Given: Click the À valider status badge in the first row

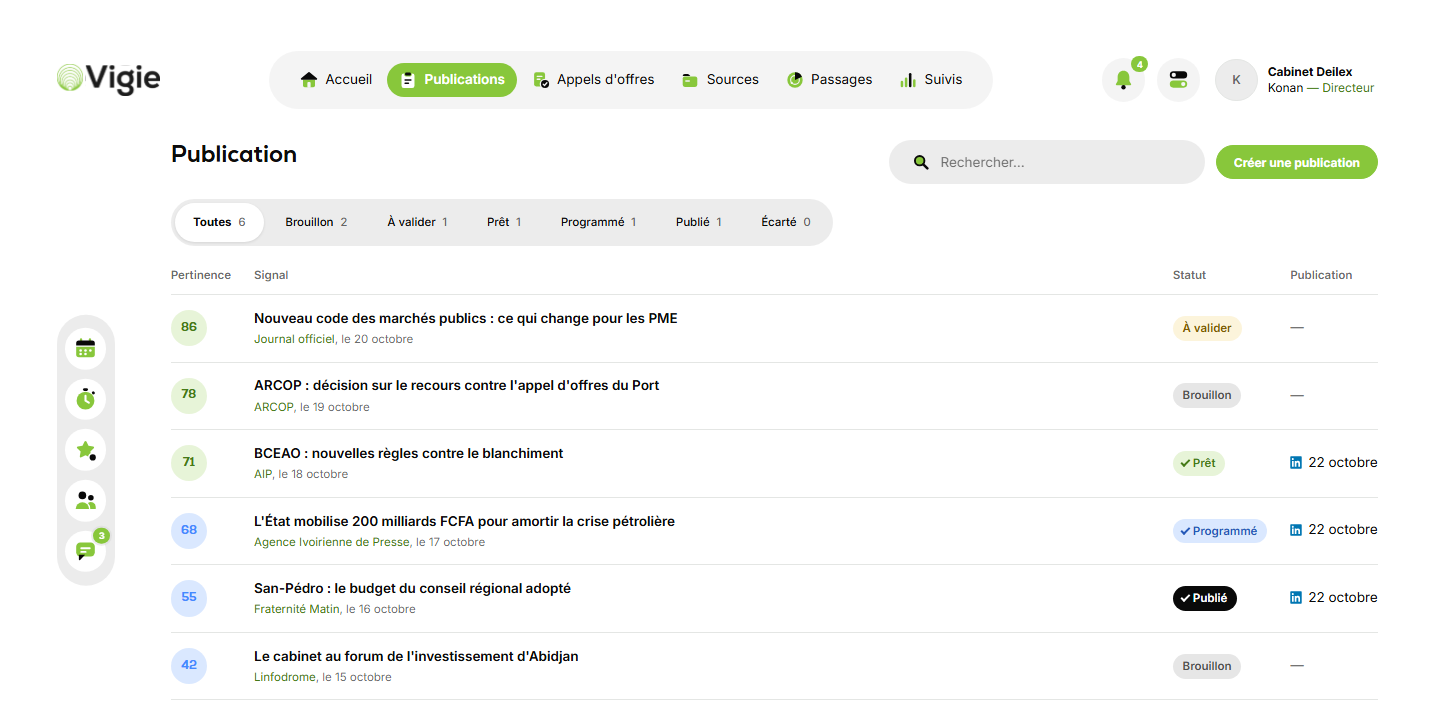Looking at the screenshot, I should click(1207, 328).
